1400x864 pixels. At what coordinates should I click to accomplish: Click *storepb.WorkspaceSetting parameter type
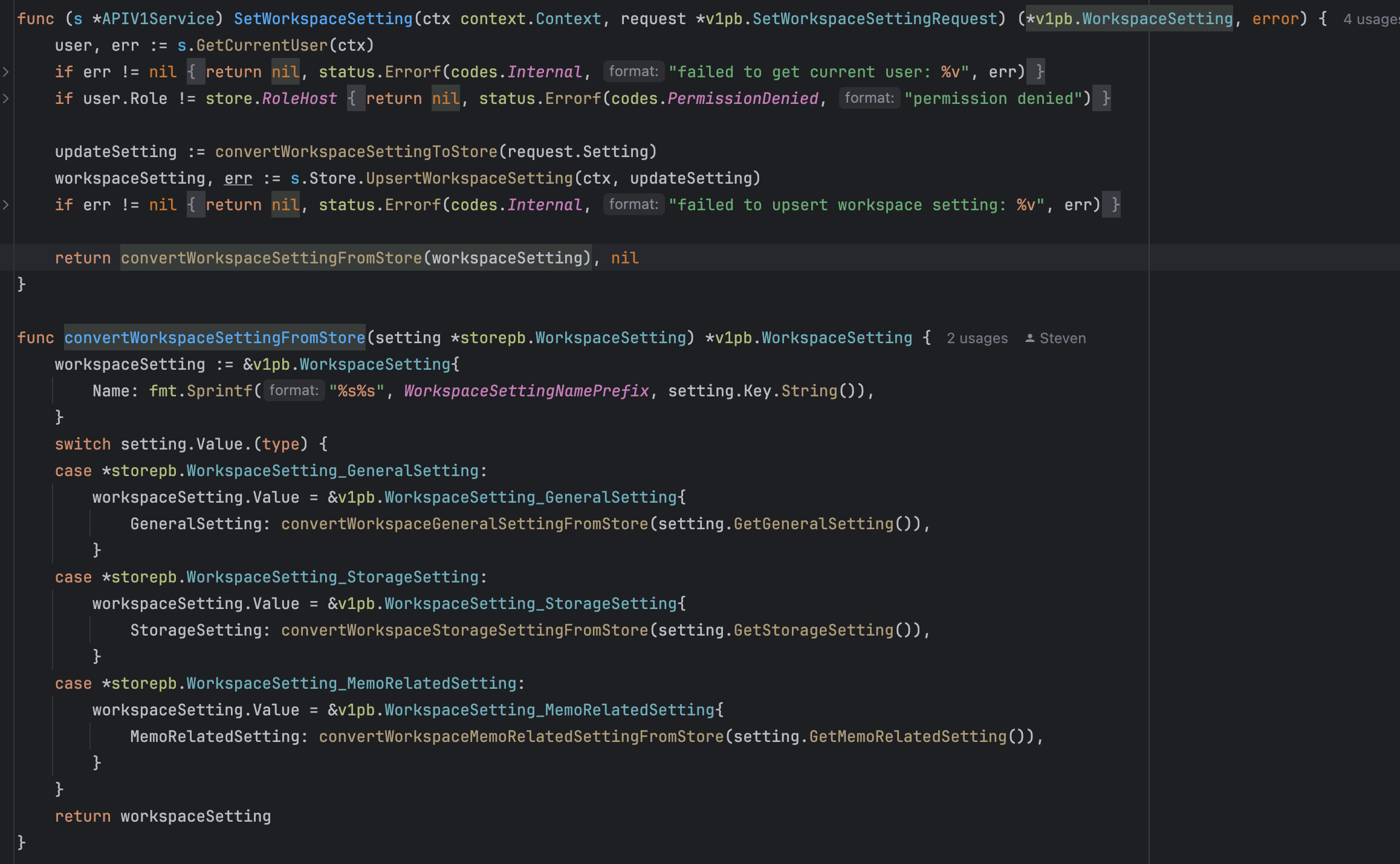pos(569,338)
